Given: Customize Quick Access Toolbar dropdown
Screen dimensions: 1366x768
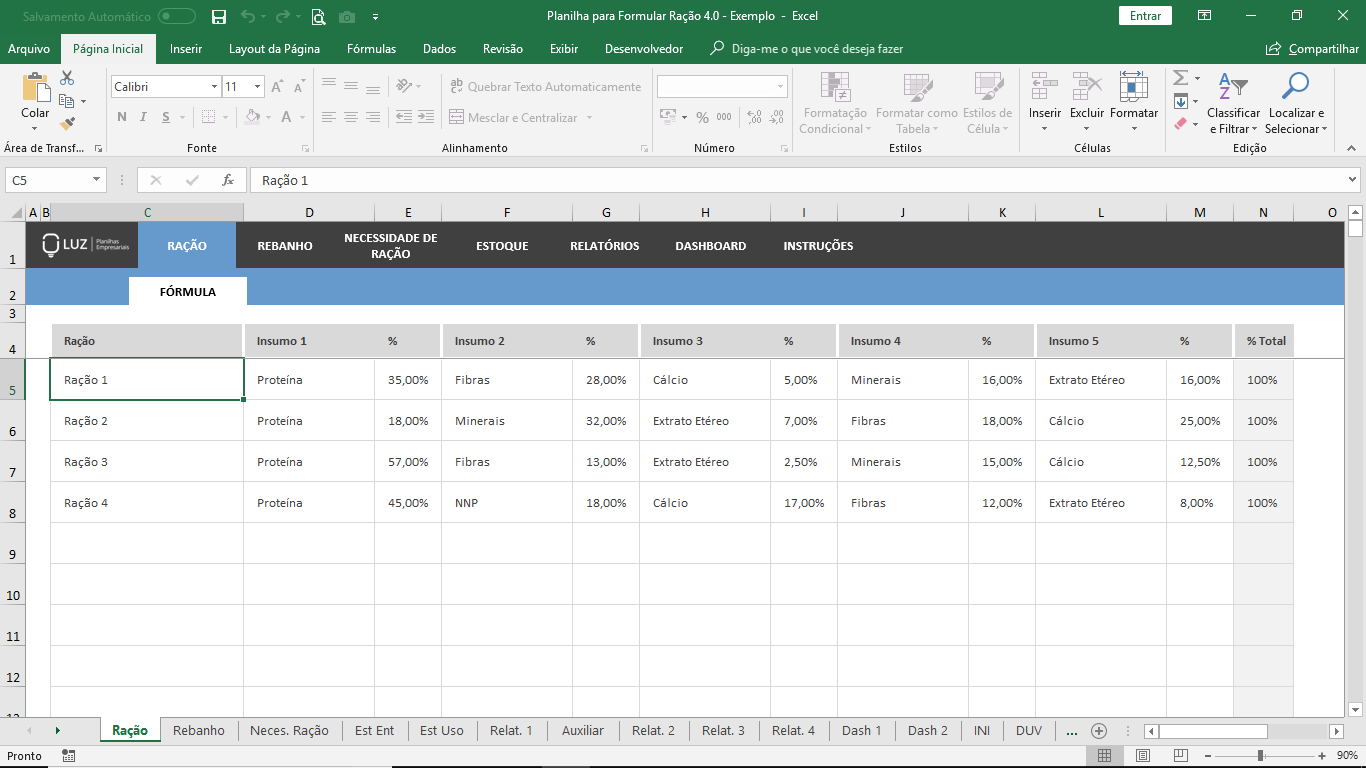Looking at the screenshot, I should (x=375, y=16).
